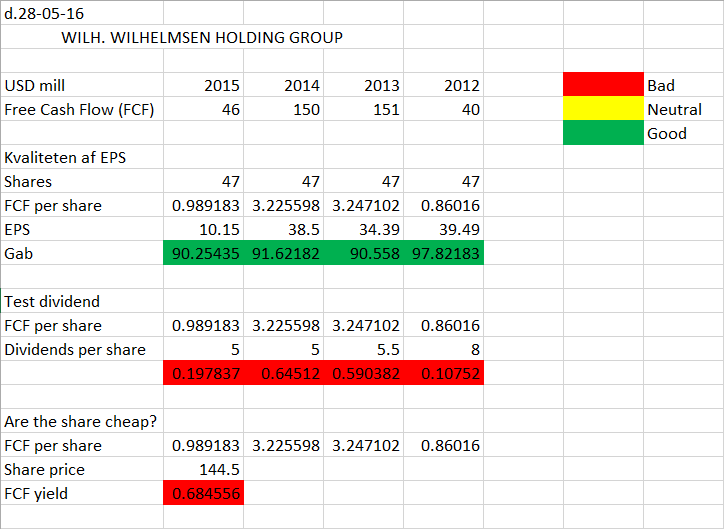Select the Shares row label
The image size is (724, 529).
coord(28,181)
